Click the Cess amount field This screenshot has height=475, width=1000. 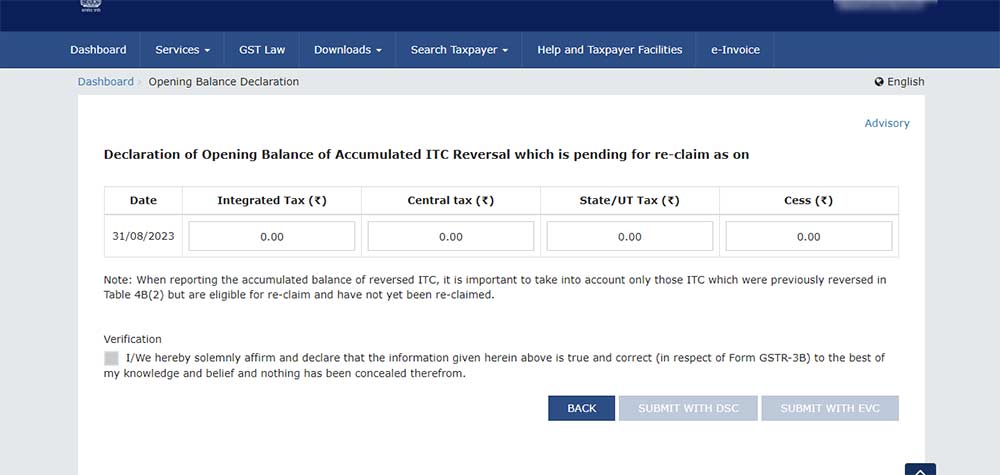pyautogui.click(x=808, y=237)
